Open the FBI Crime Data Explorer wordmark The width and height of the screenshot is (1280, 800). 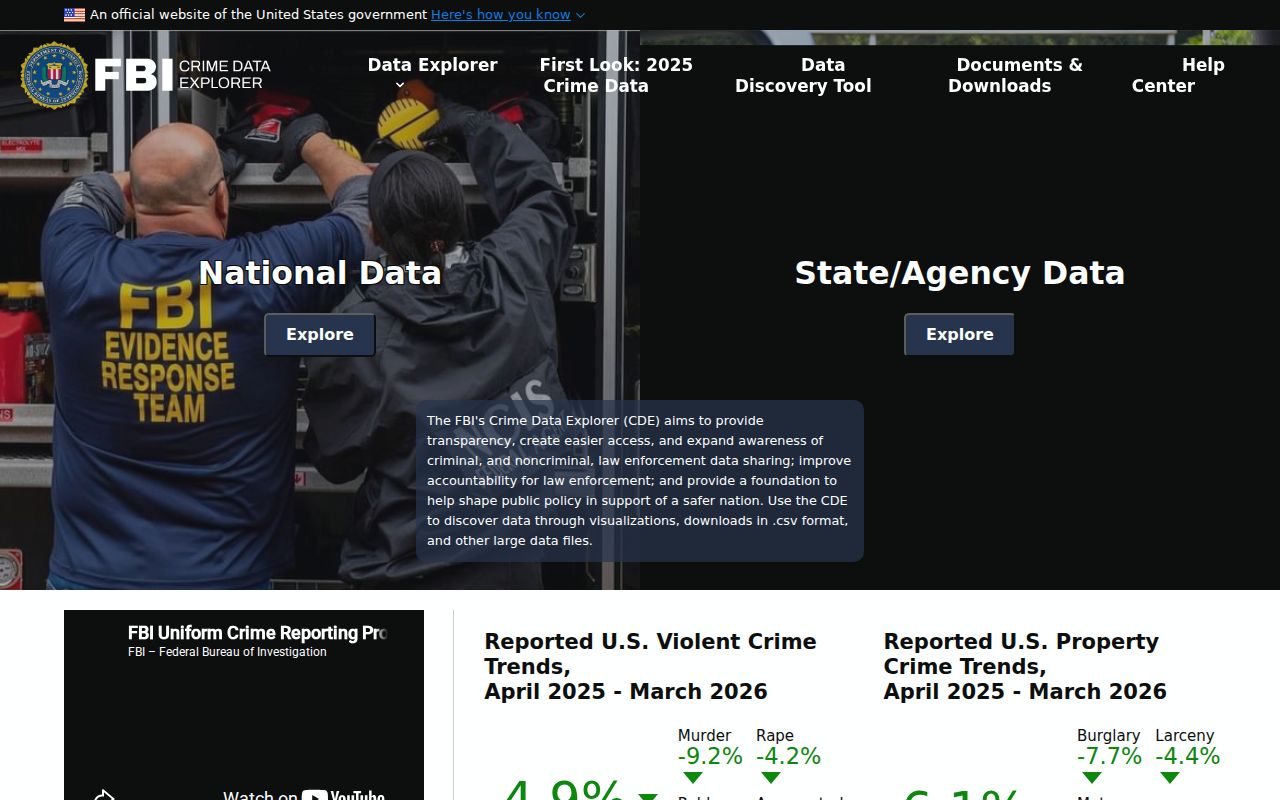(x=182, y=75)
